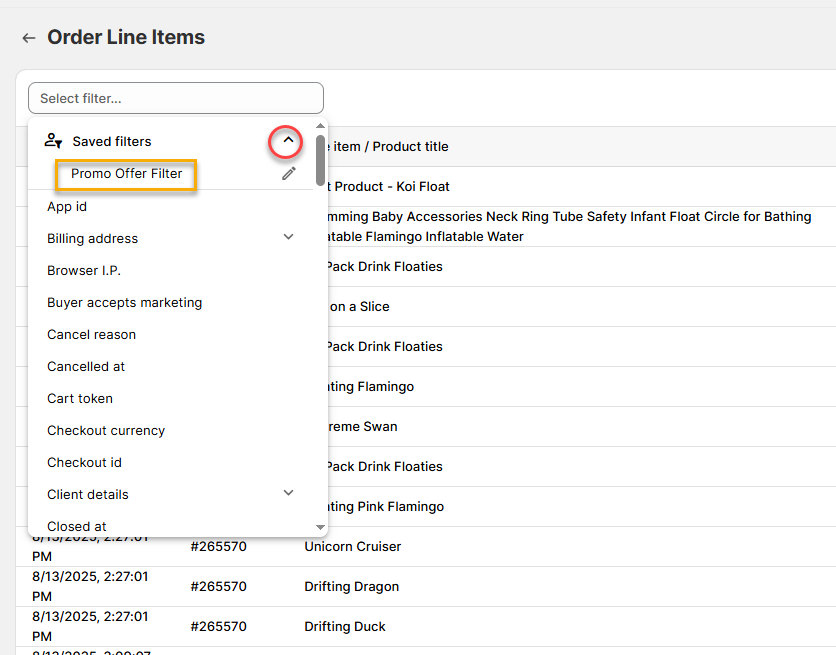836x655 pixels.
Task: Expand the Billing address filter options
Action: 288,237
